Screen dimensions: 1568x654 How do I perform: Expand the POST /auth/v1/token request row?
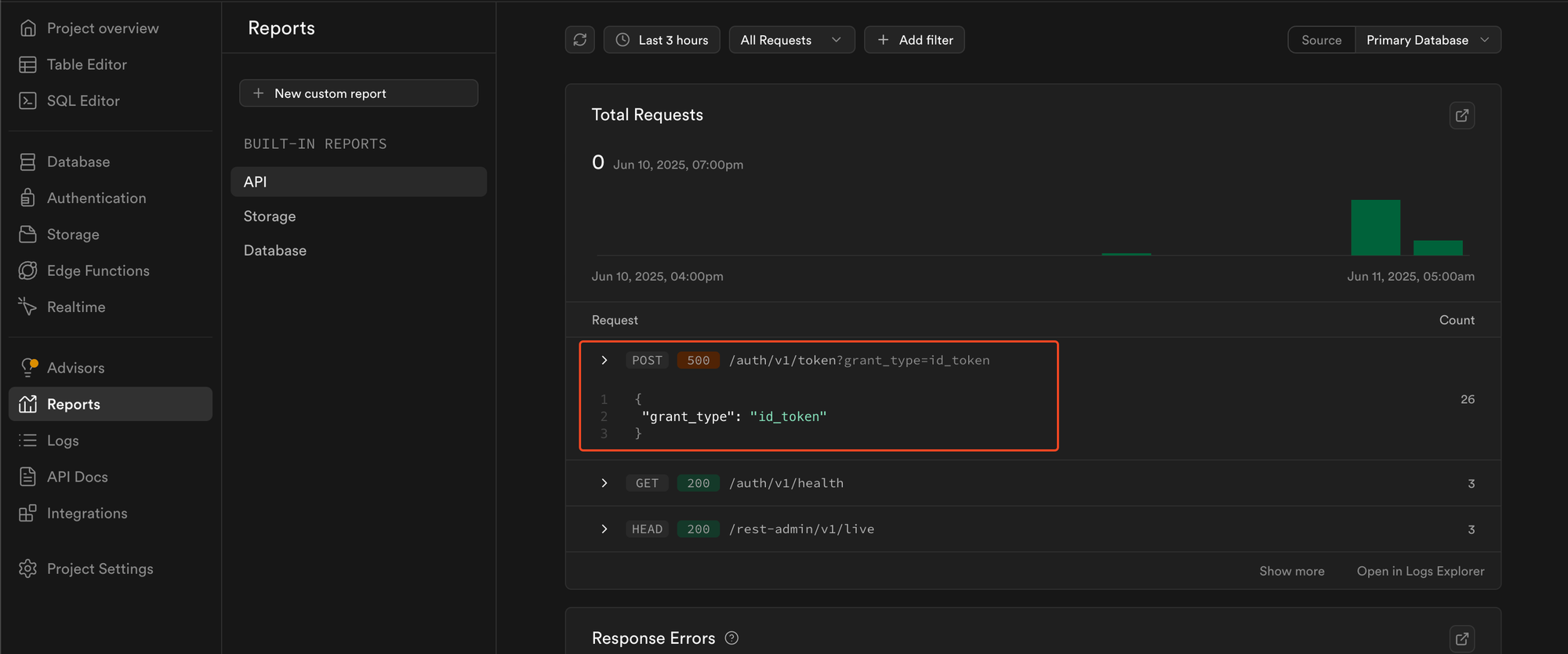click(x=604, y=360)
